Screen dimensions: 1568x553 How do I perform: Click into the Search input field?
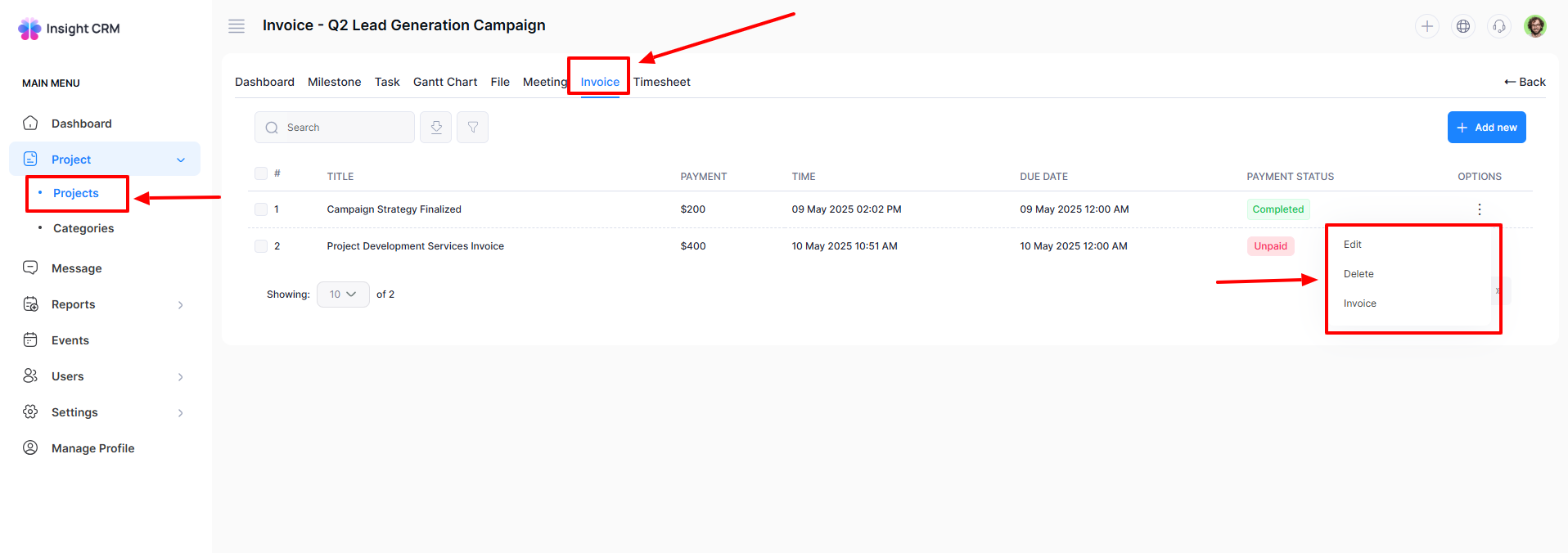click(x=344, y=128)
